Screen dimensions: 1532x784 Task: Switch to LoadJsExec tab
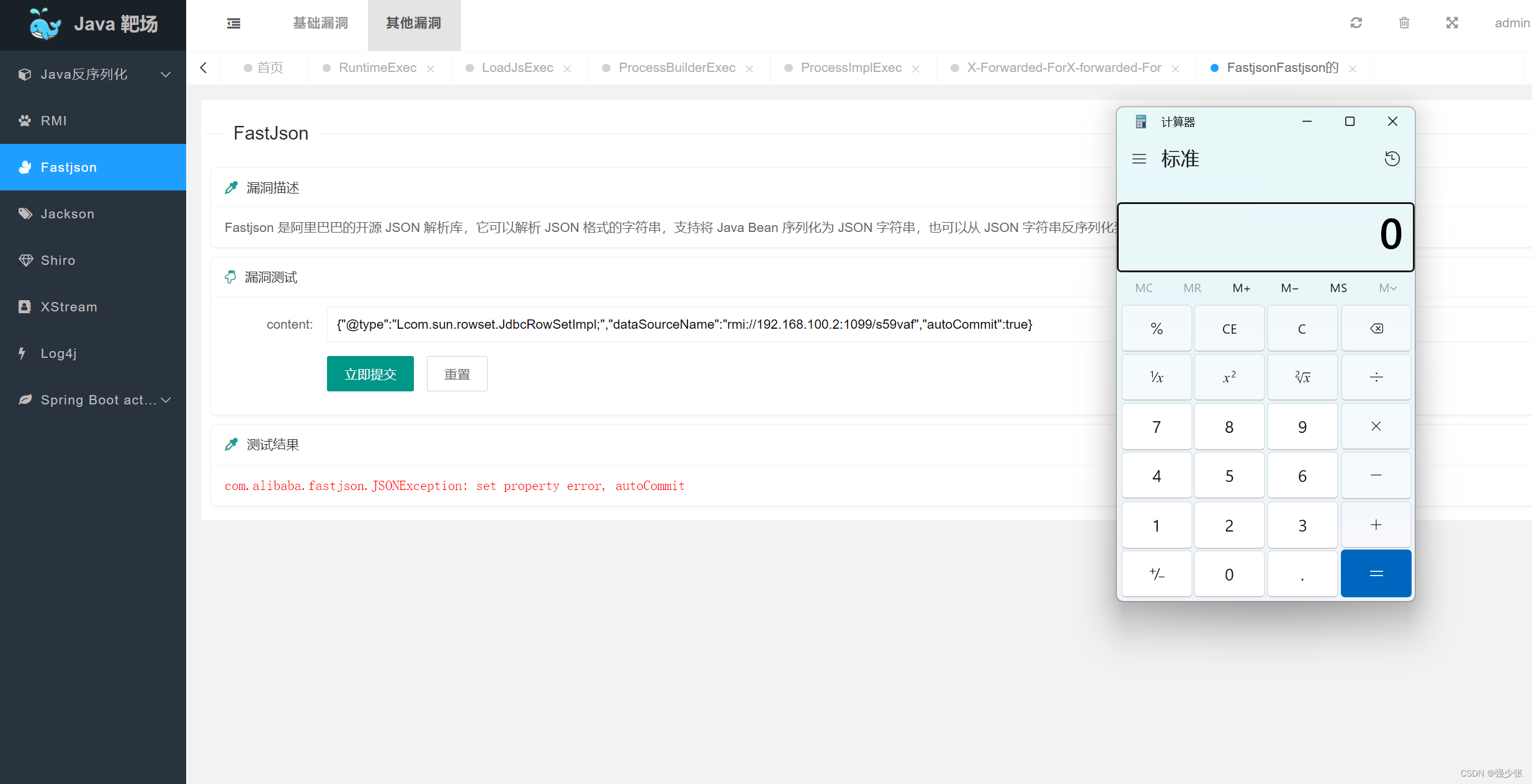[517, 68]
